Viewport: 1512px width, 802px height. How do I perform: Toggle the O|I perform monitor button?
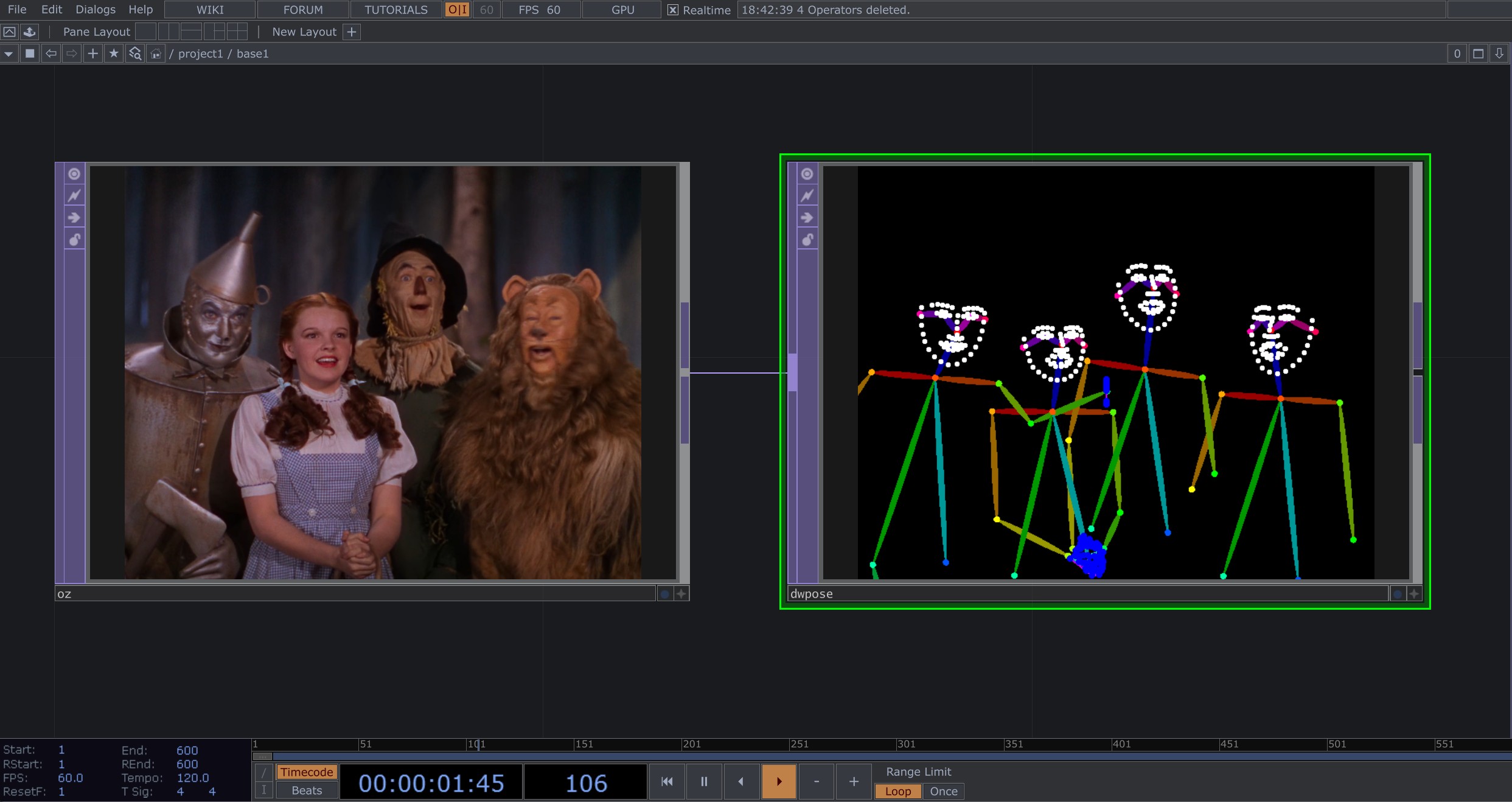458,10
